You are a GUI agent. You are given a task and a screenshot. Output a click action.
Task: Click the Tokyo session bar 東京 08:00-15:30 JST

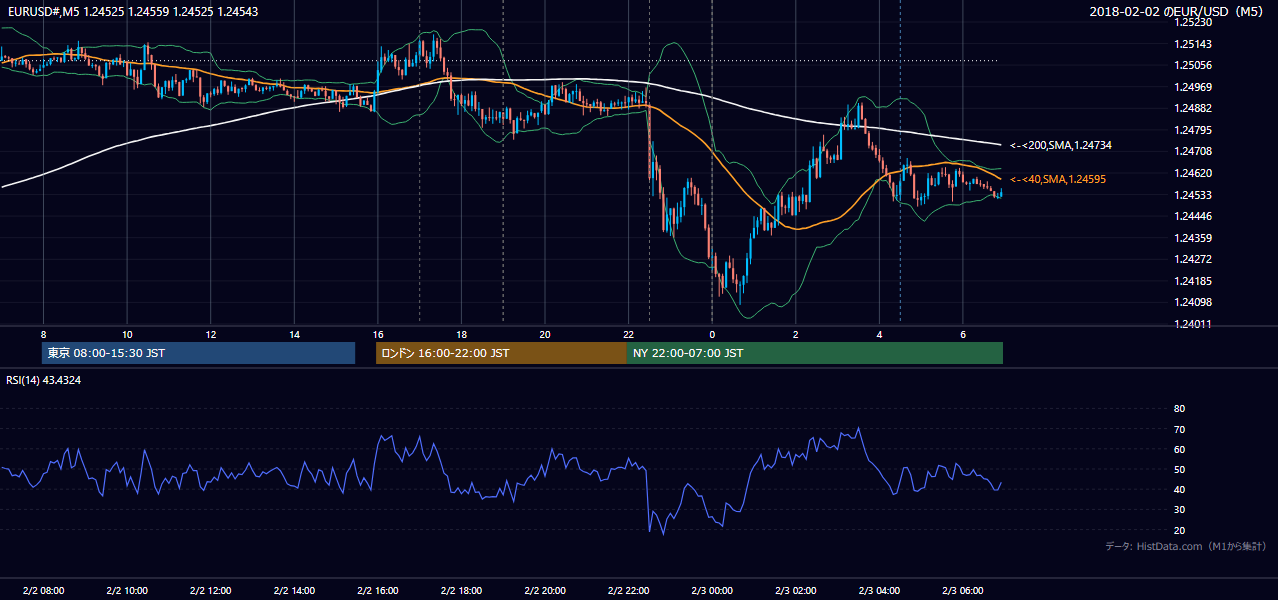point(199,353)
